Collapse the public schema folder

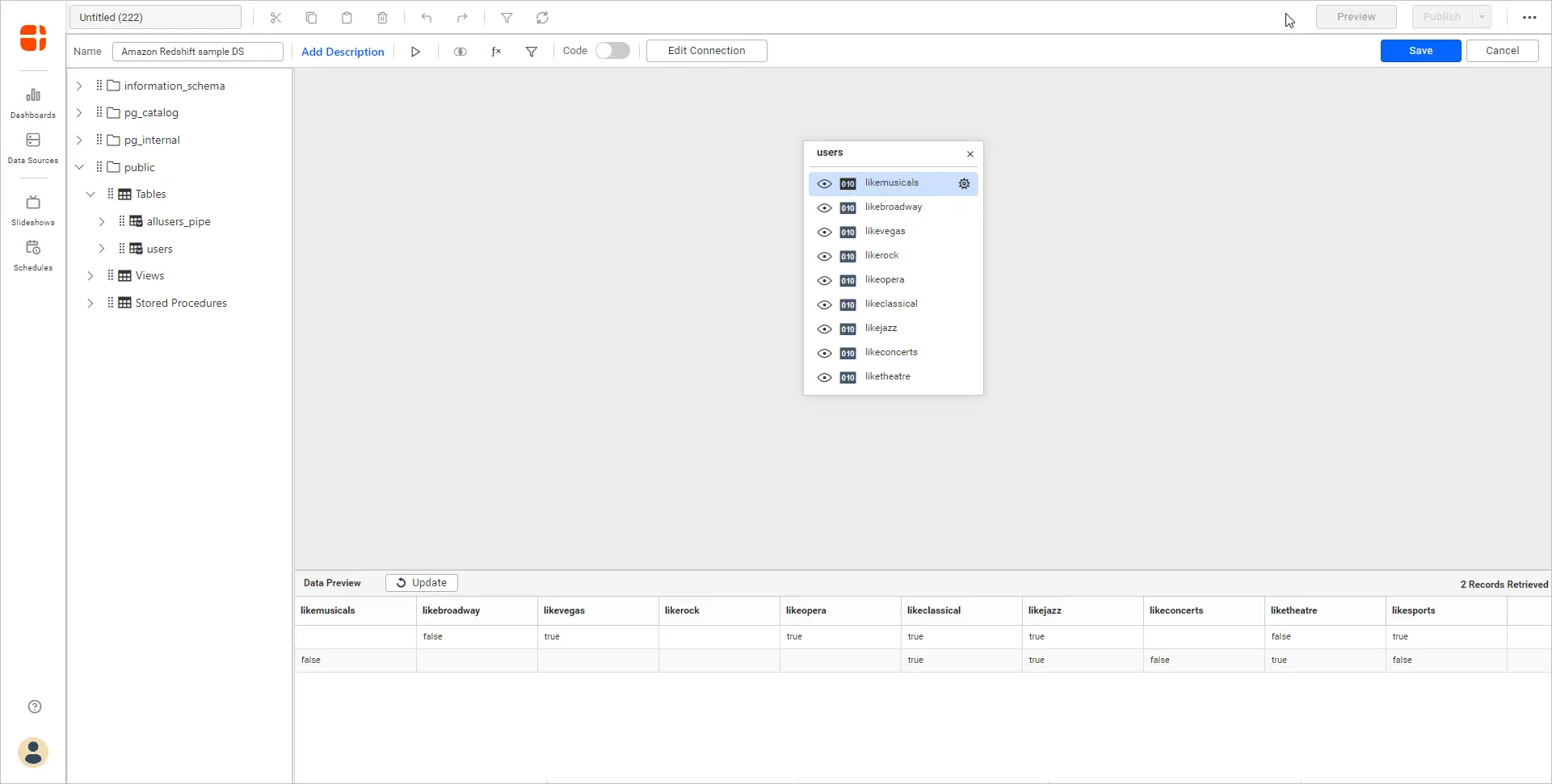pos(79,167)
